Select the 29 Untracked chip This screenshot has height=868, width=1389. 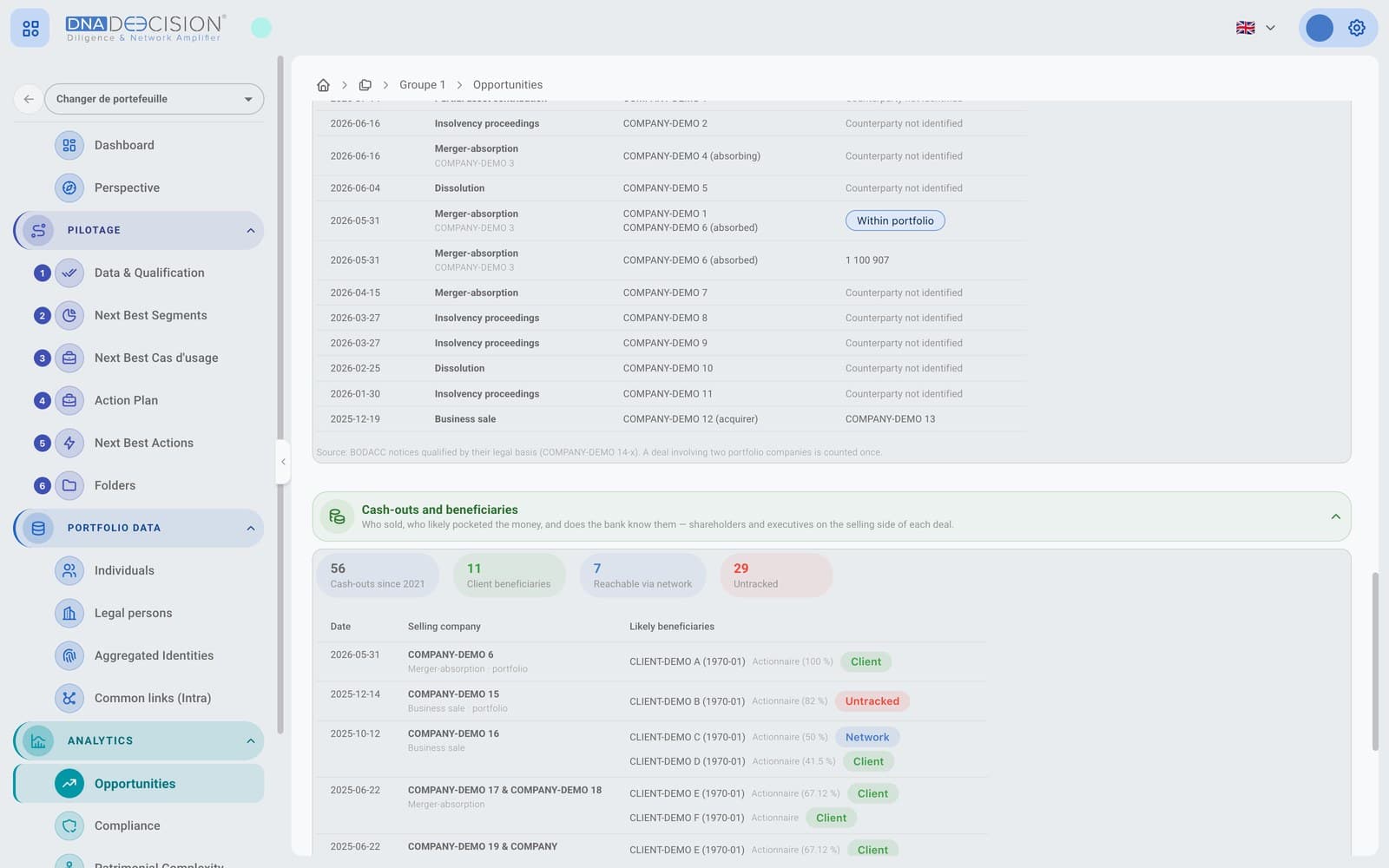[776, 575]
